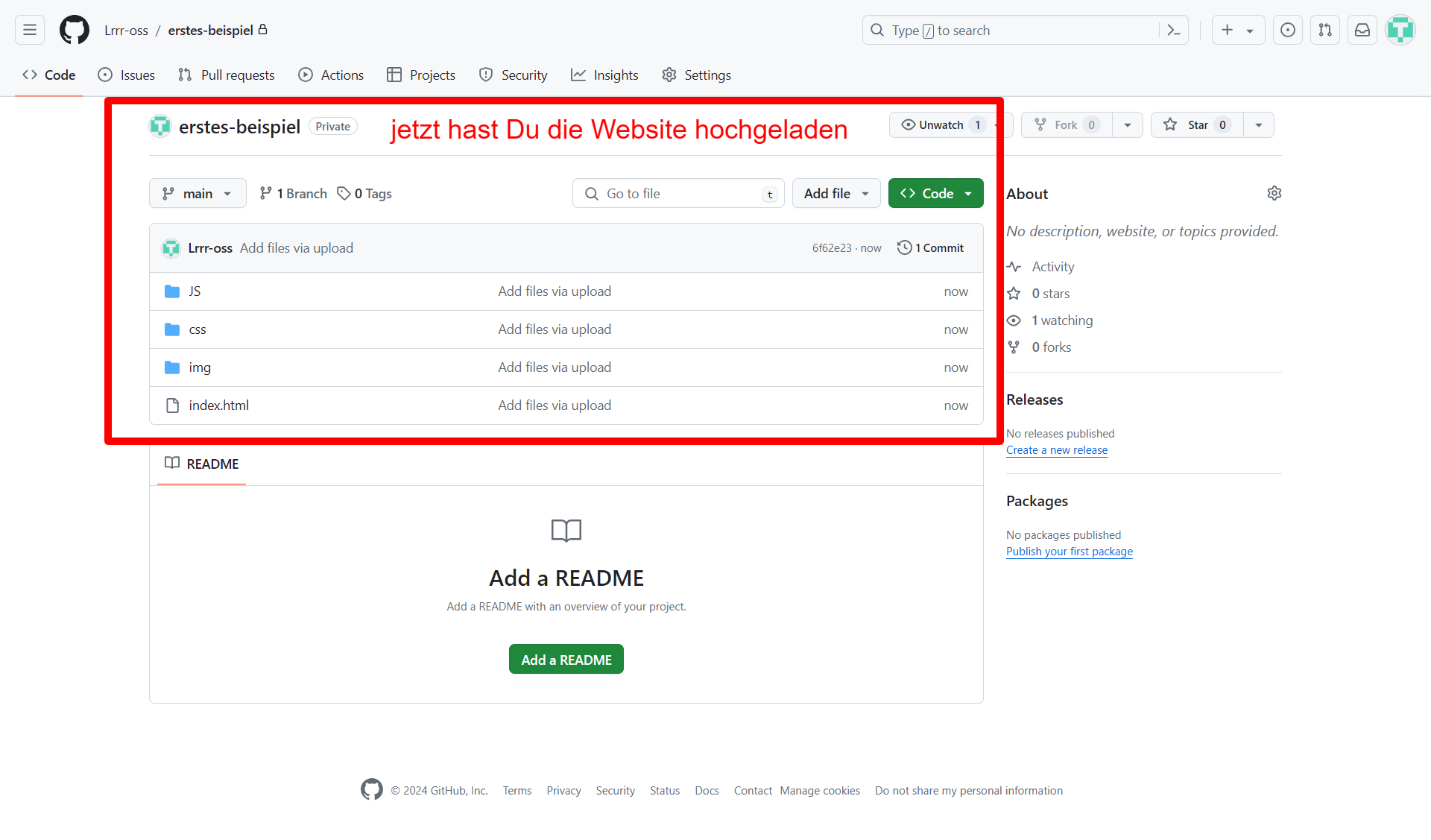Expand the main branch dropdown
Viewport: 1431px width, 840px height.
click(x=198, y=194)
